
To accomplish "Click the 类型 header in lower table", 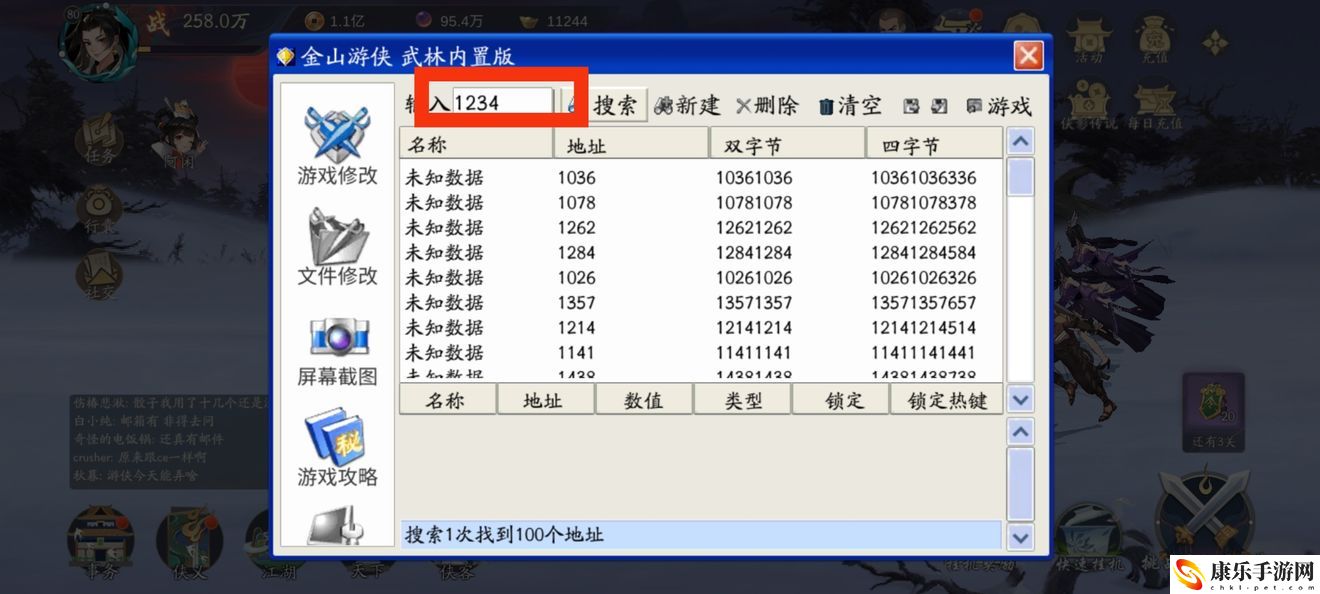I will pos(743,400).
